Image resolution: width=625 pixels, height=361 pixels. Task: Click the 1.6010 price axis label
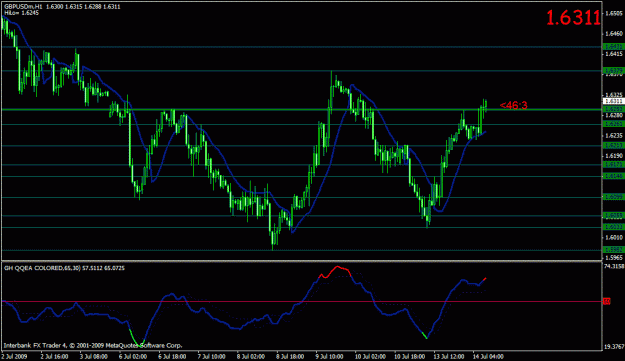coord(614,237)
